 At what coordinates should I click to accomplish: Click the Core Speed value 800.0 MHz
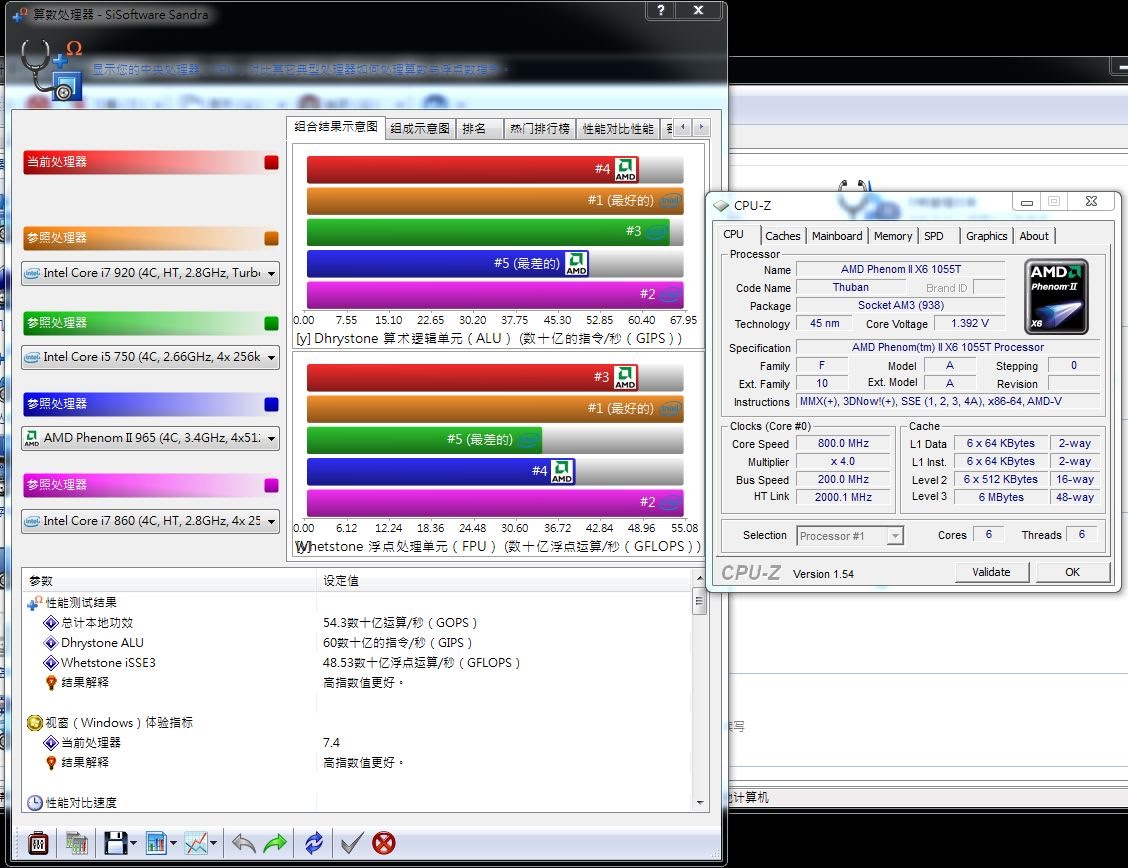click(843, 444)
